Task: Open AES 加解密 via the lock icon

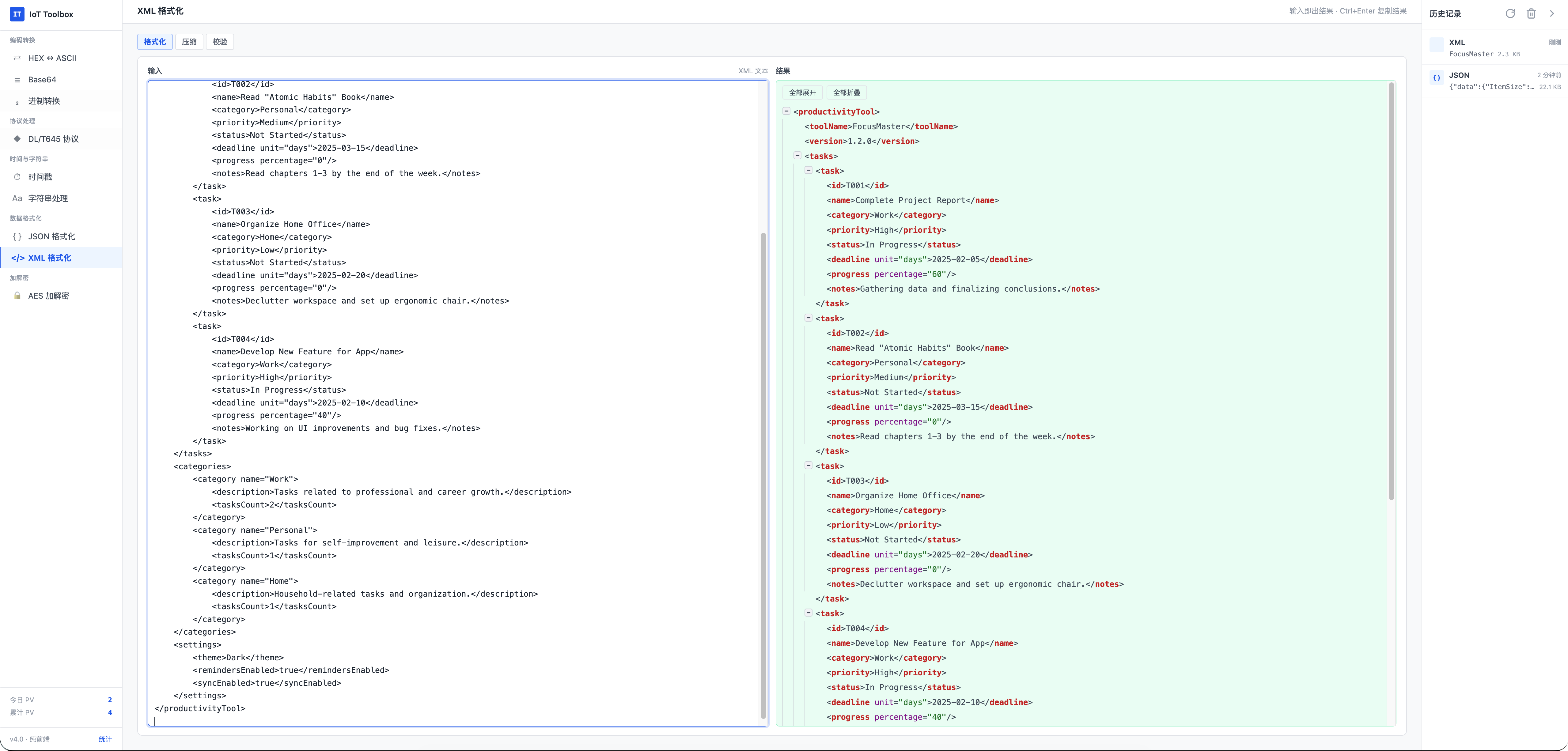Action: click(17, 296)
